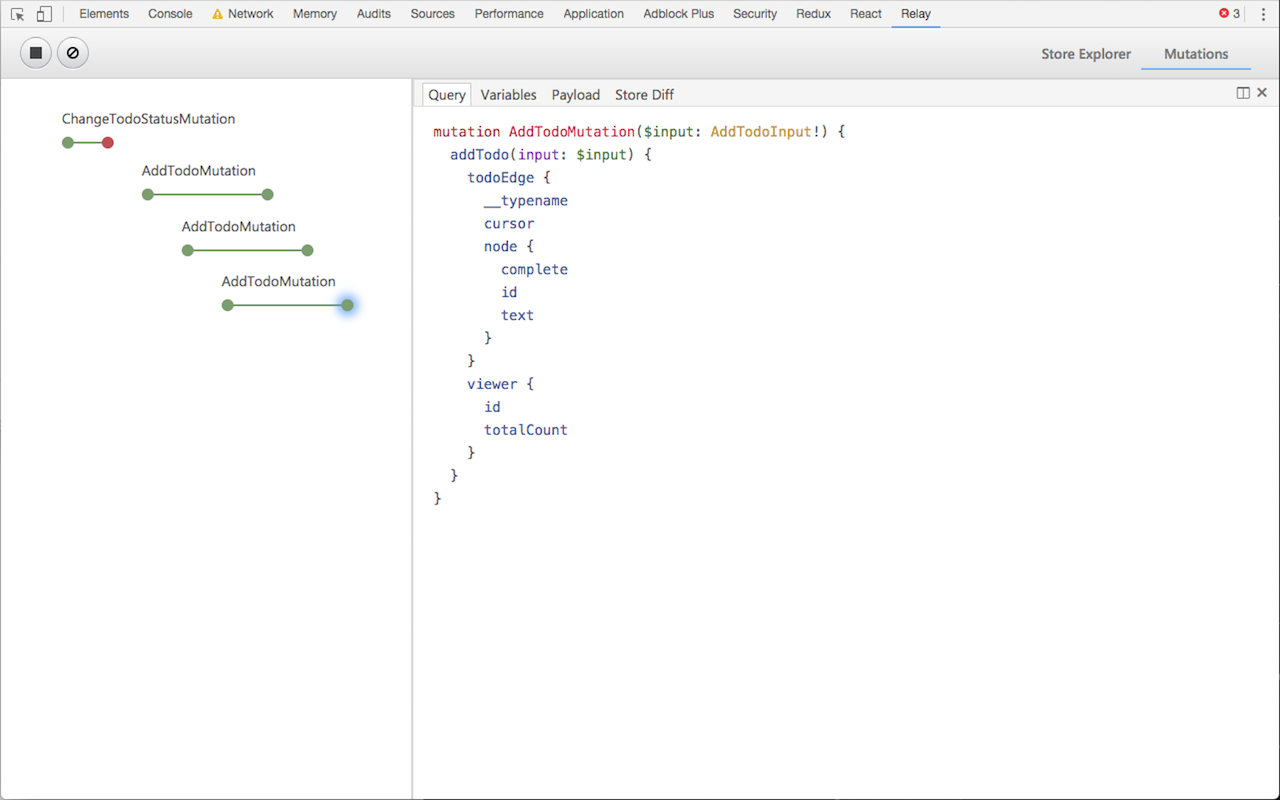
Task: Close the query detail panel with the X
Action: click(x=1261, y=92)
